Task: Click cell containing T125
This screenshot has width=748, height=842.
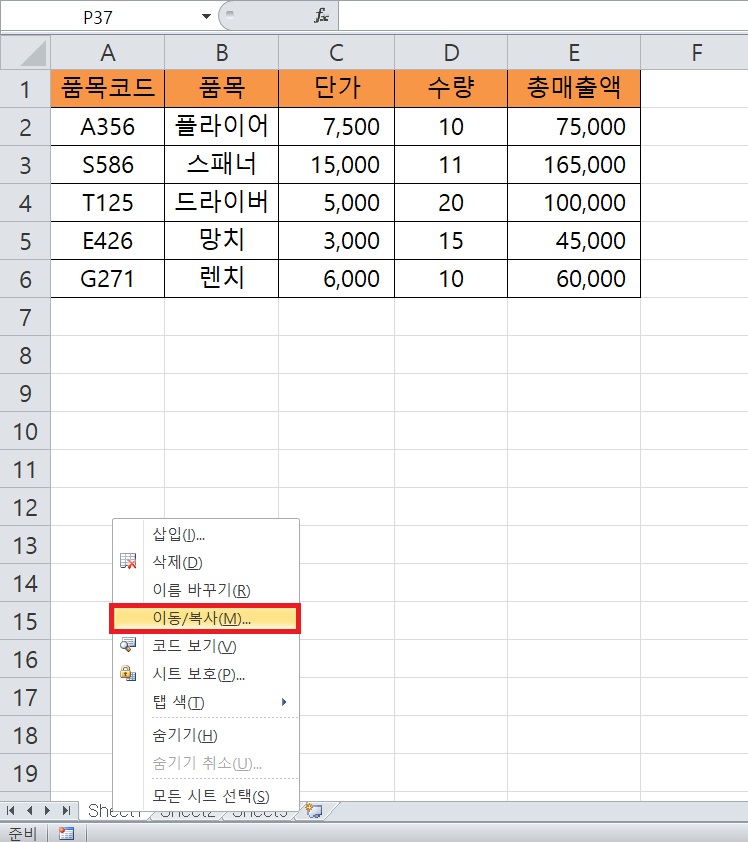Action: tap(107, 203)
